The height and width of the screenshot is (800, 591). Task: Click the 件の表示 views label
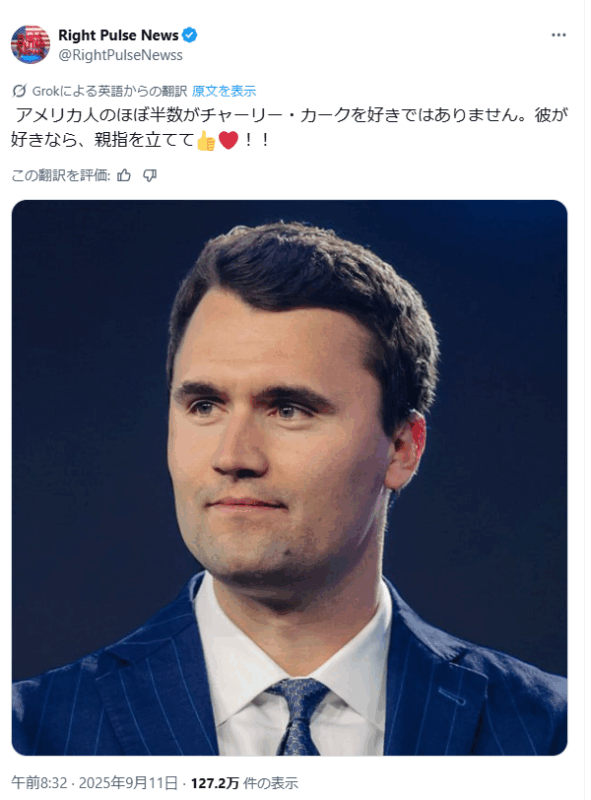270,783
